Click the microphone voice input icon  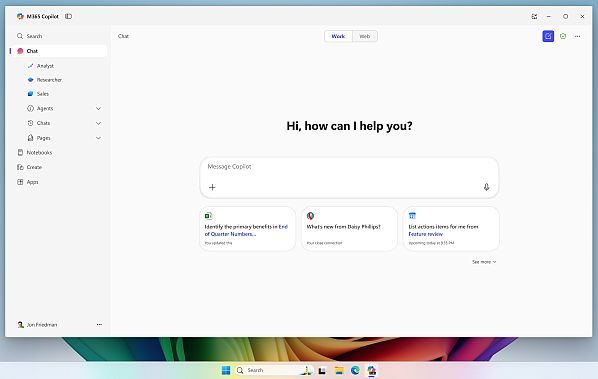(x=486, y=187)
